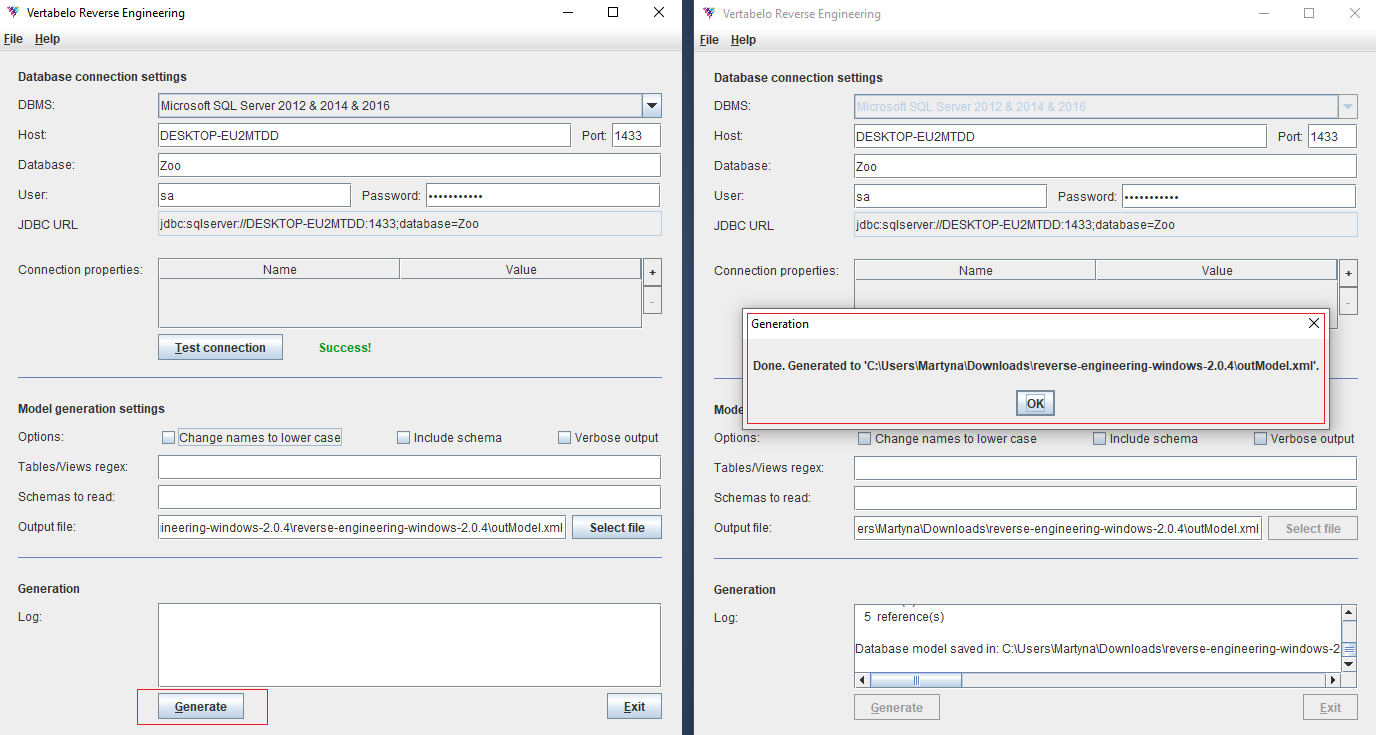Click the Tables/Views regex field in left window
The width and height of the screenshot is (1376, 735).
click(409, 467)
